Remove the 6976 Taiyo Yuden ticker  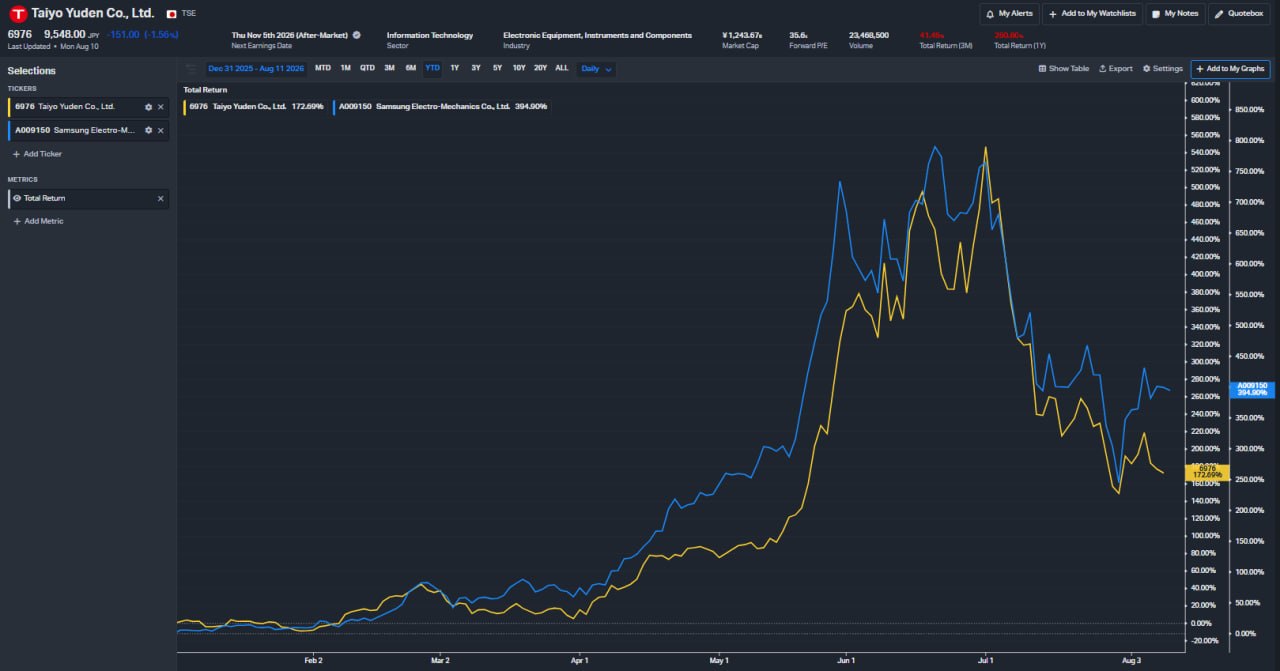tap(160, 107)
